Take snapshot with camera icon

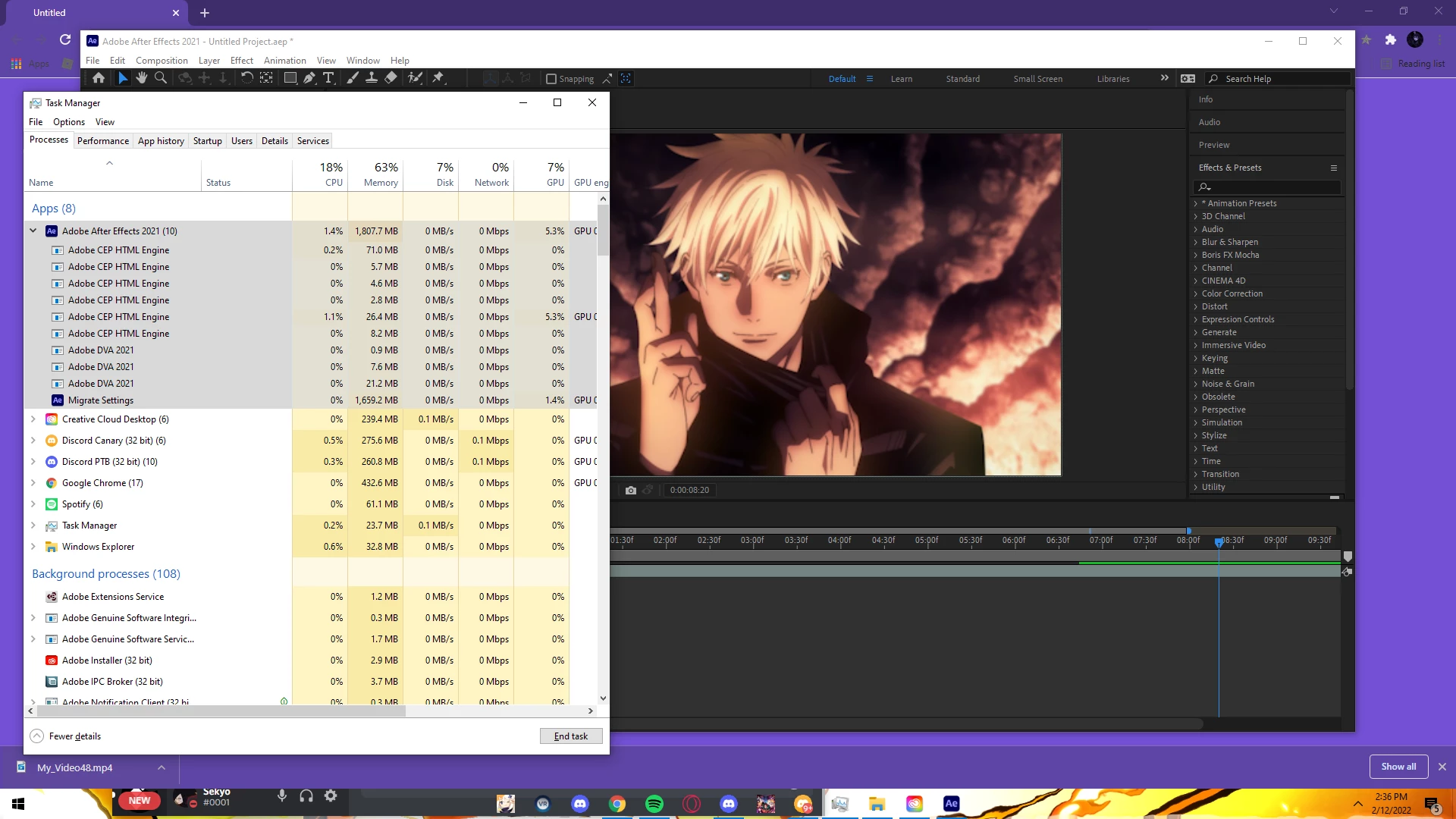pos(630,491)
